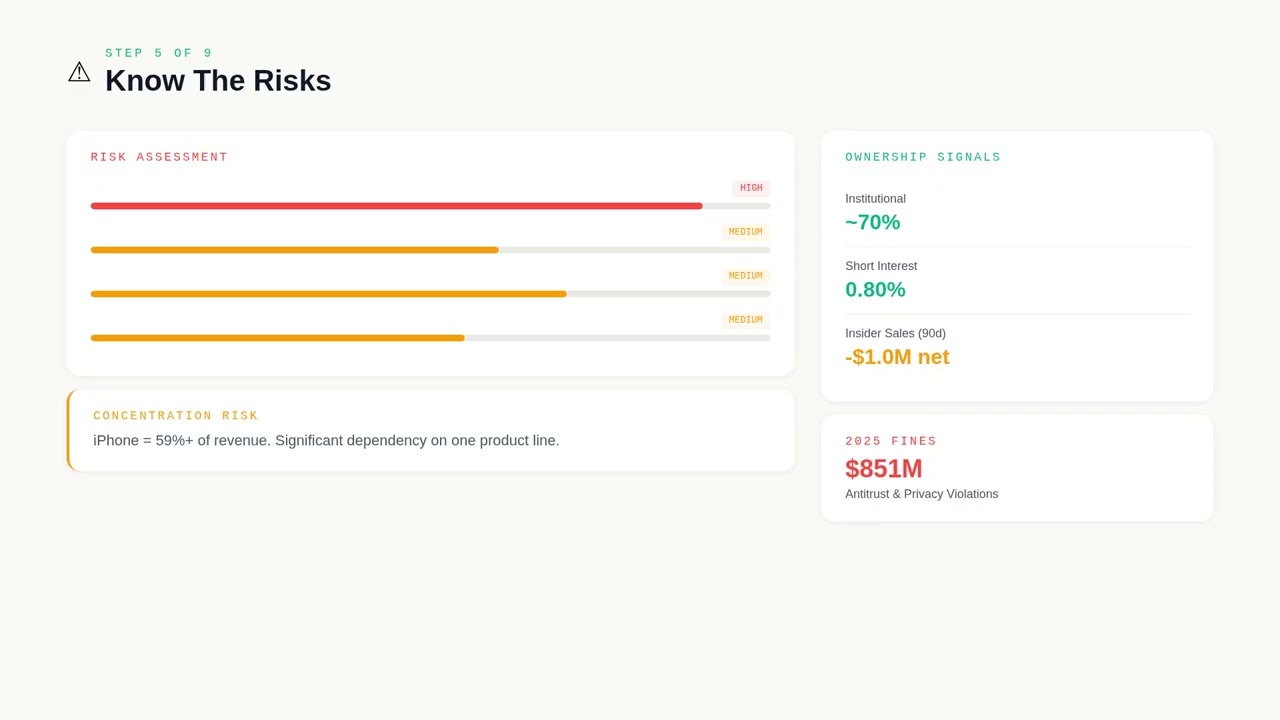Click the 'Institutional' label
1280x720 pixels.
coord(875,199)
